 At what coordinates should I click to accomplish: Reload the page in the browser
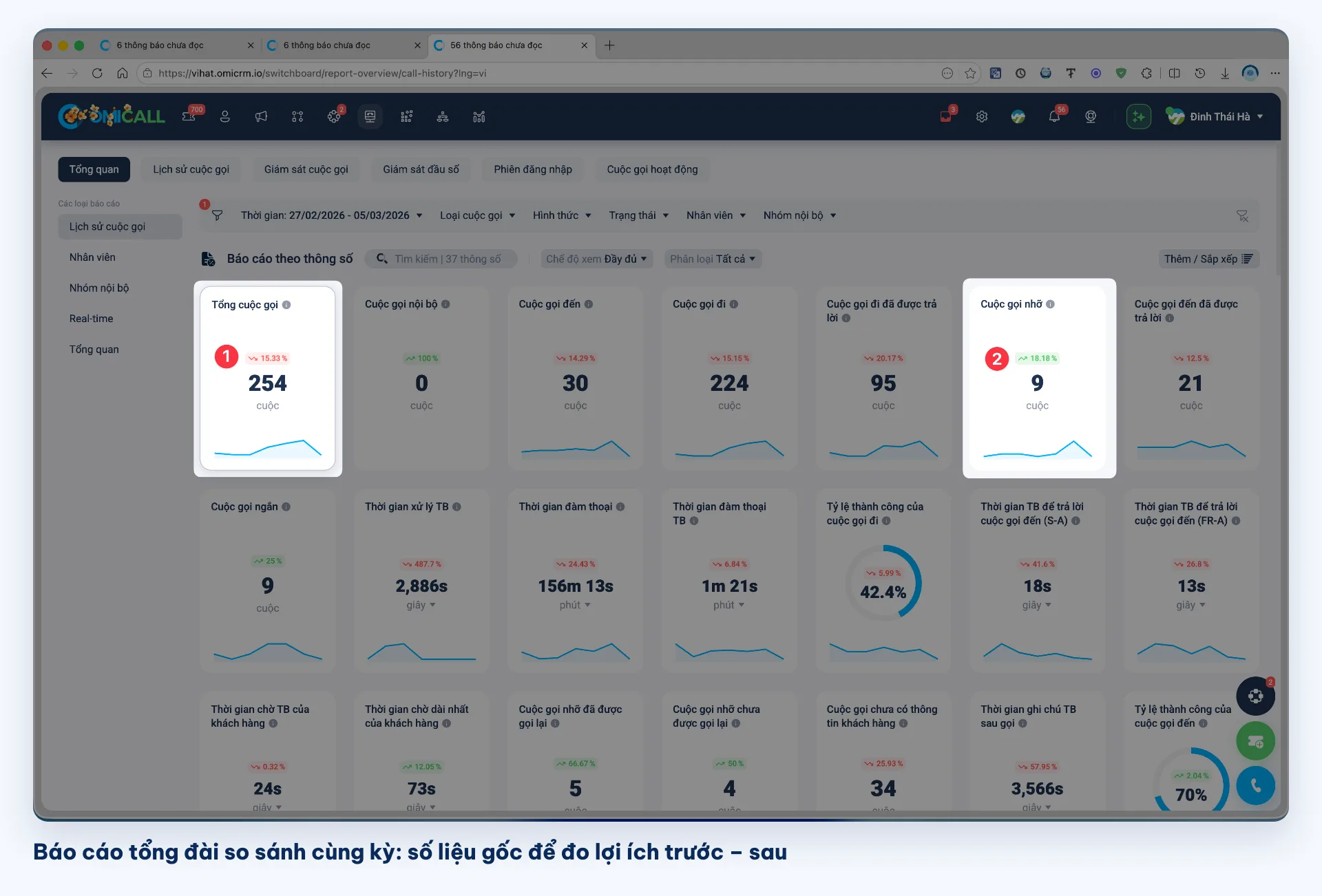point(97,73)
